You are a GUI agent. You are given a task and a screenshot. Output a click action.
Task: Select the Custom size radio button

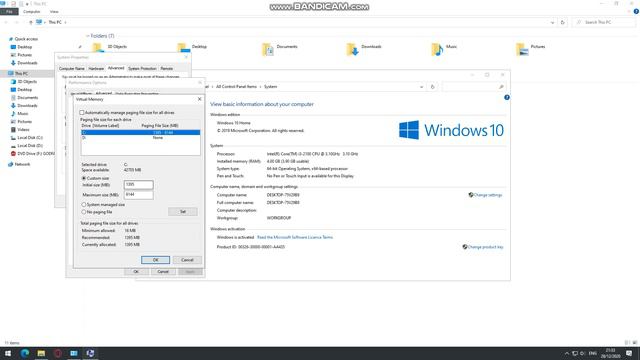84,178
